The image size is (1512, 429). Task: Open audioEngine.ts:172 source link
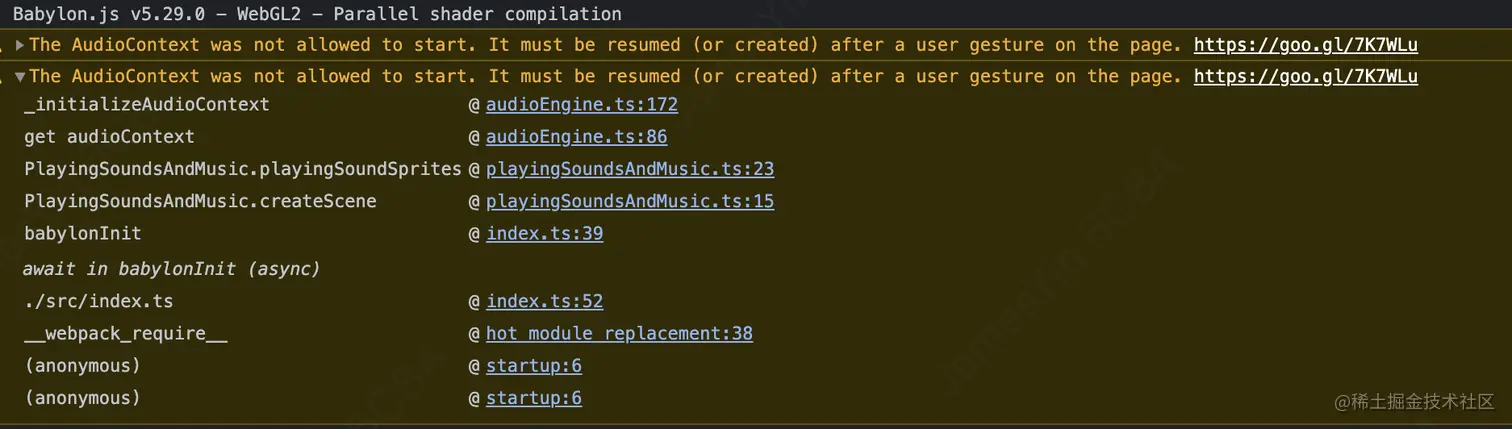coord(581,105)
